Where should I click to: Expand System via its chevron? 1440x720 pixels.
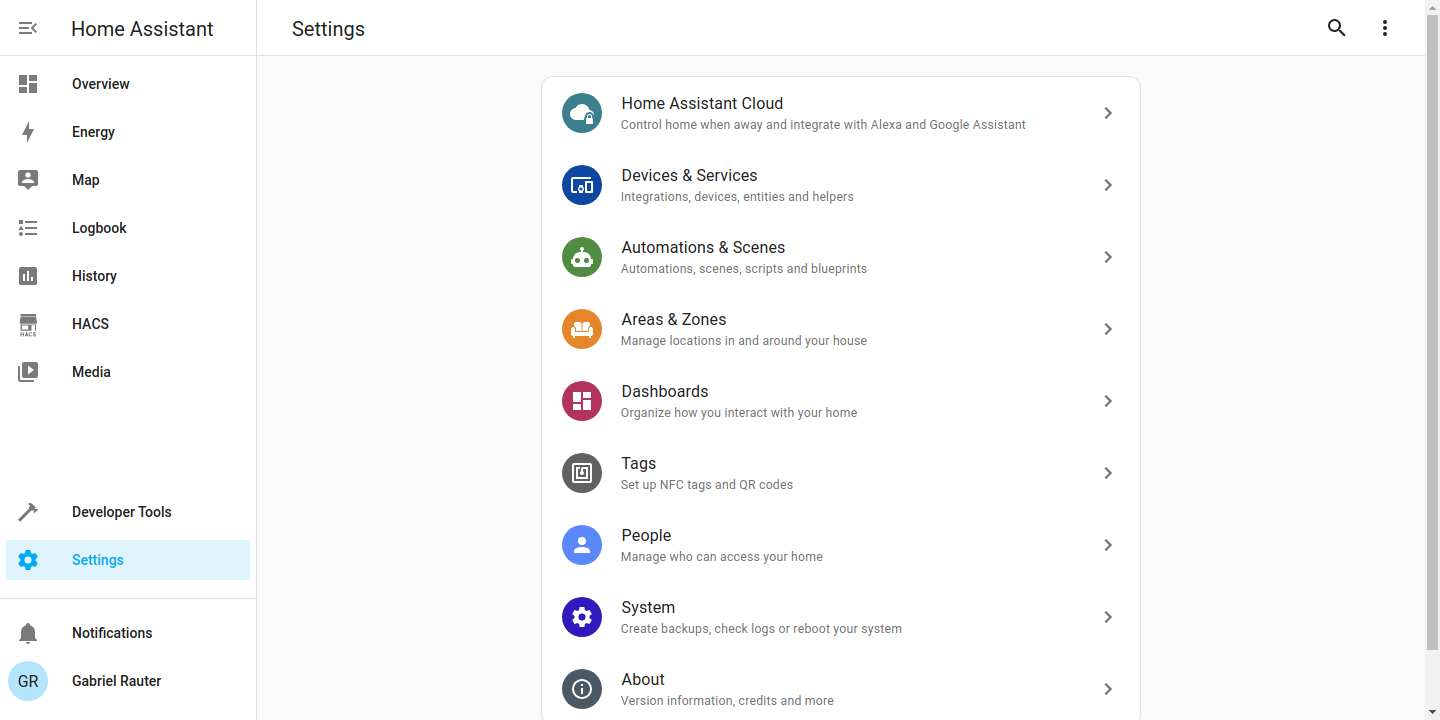(x=1108, y=617)
